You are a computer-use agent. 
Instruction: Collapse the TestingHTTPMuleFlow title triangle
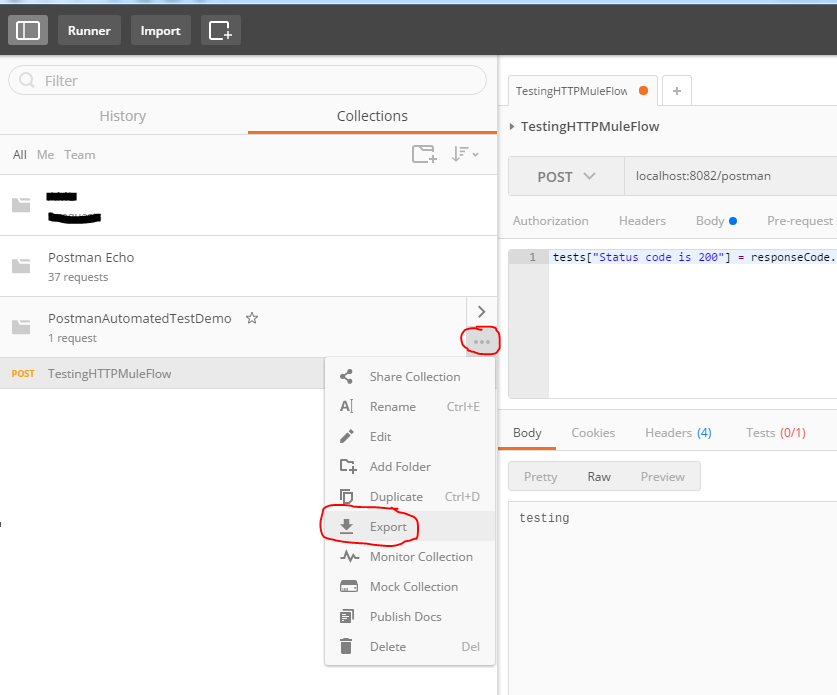point(513,127)
